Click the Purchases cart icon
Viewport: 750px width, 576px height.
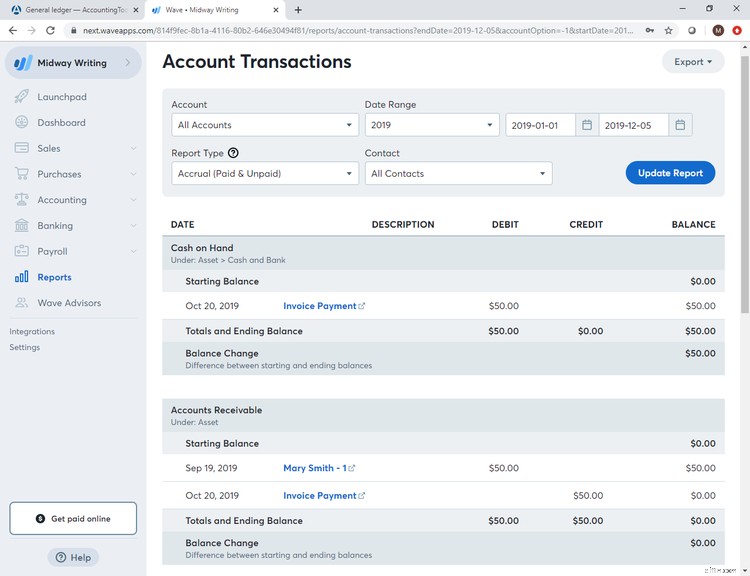(x=22, y=174)
